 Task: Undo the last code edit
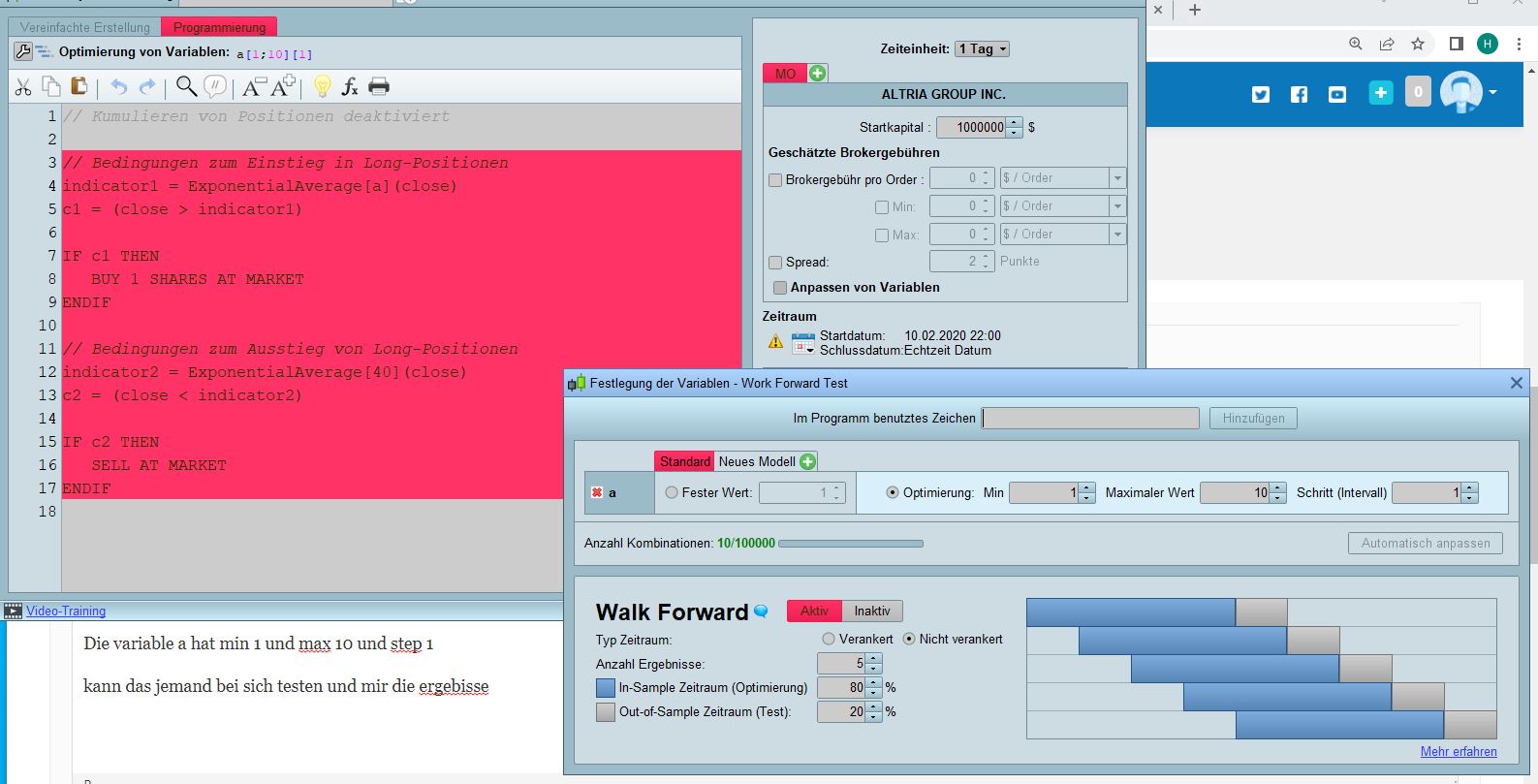pos(118,87)
